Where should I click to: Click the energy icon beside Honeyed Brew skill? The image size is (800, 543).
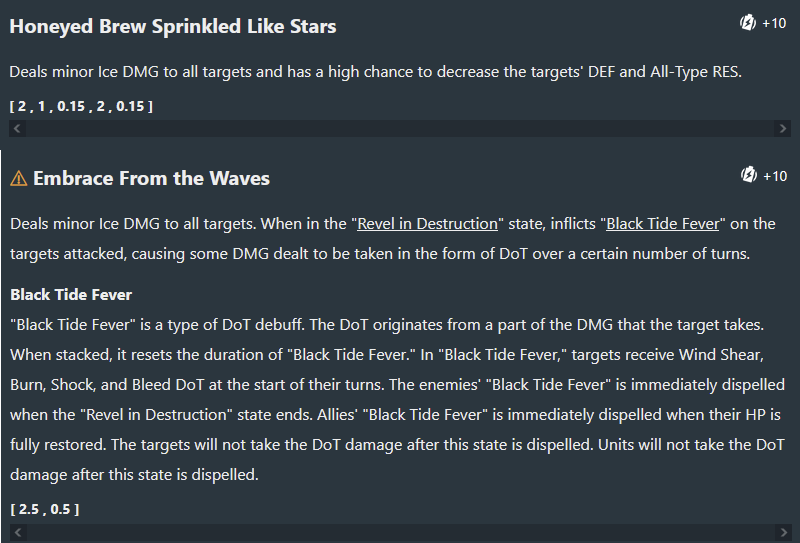tap(748, 23)
